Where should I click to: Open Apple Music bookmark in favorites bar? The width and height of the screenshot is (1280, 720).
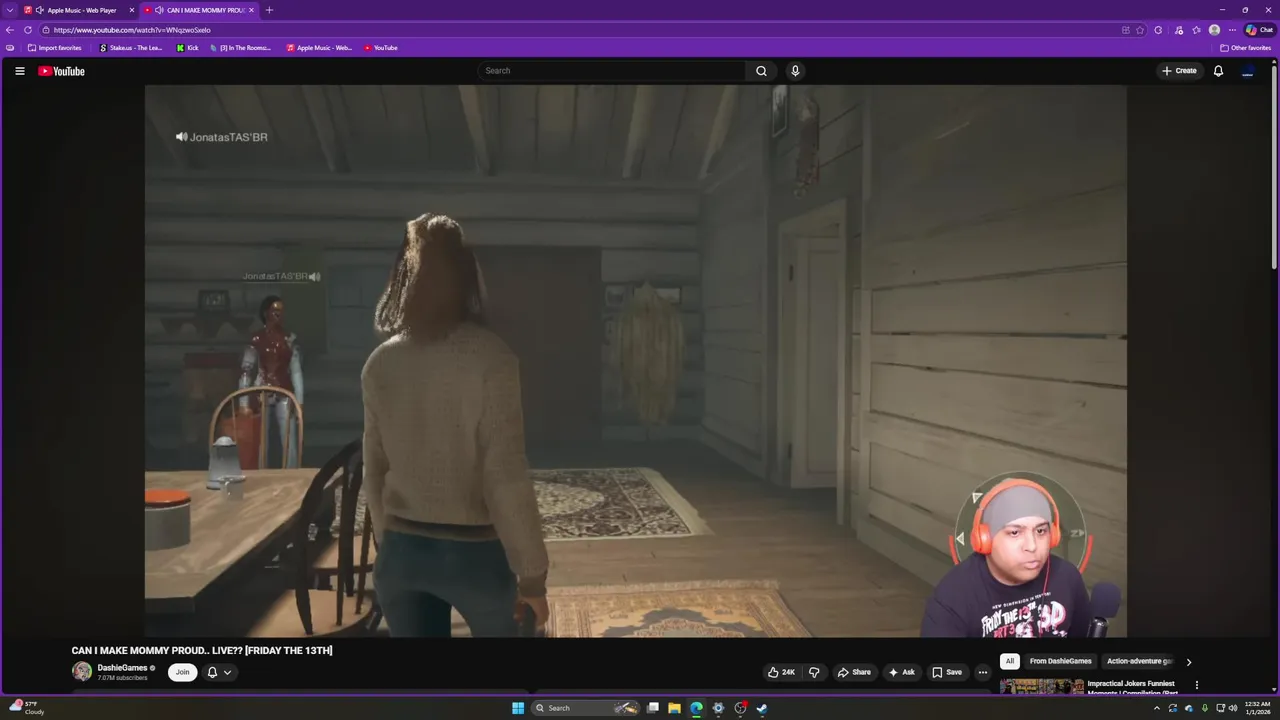click(319, 48)
